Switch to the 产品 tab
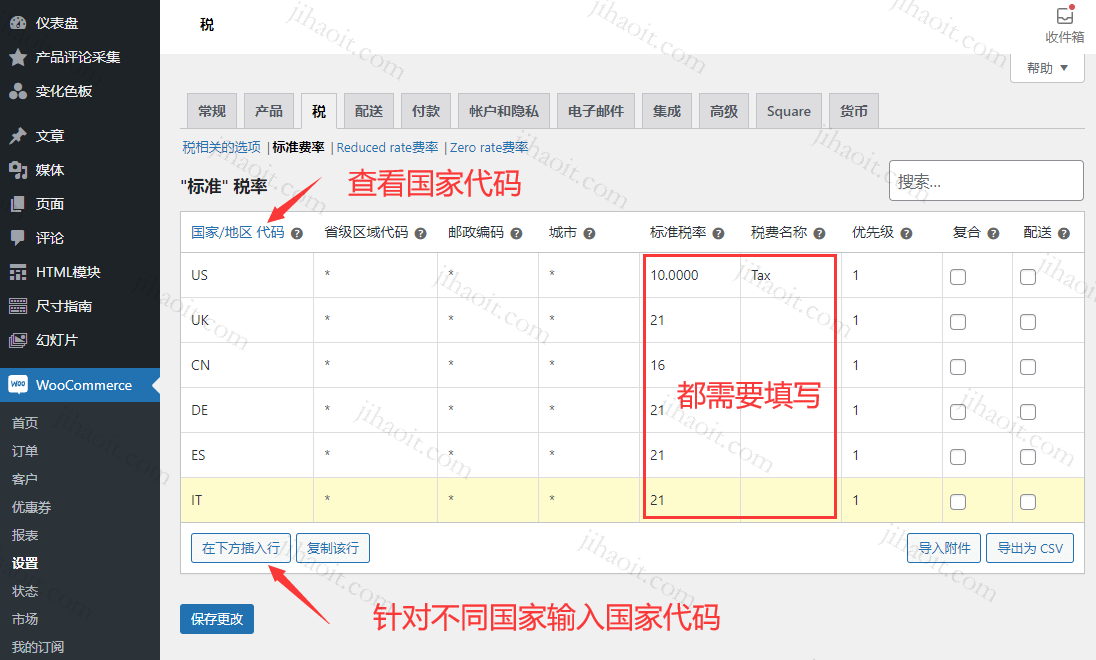This screenshot has width=1096, height=660. pyautogui.click(x=269, y=111)
